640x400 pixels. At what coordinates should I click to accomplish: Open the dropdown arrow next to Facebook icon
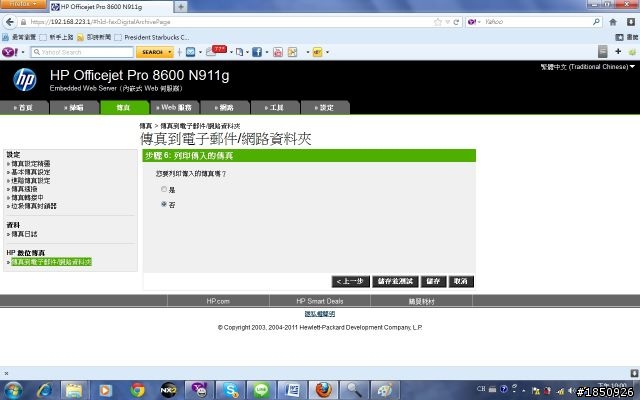tap(267, 52)
